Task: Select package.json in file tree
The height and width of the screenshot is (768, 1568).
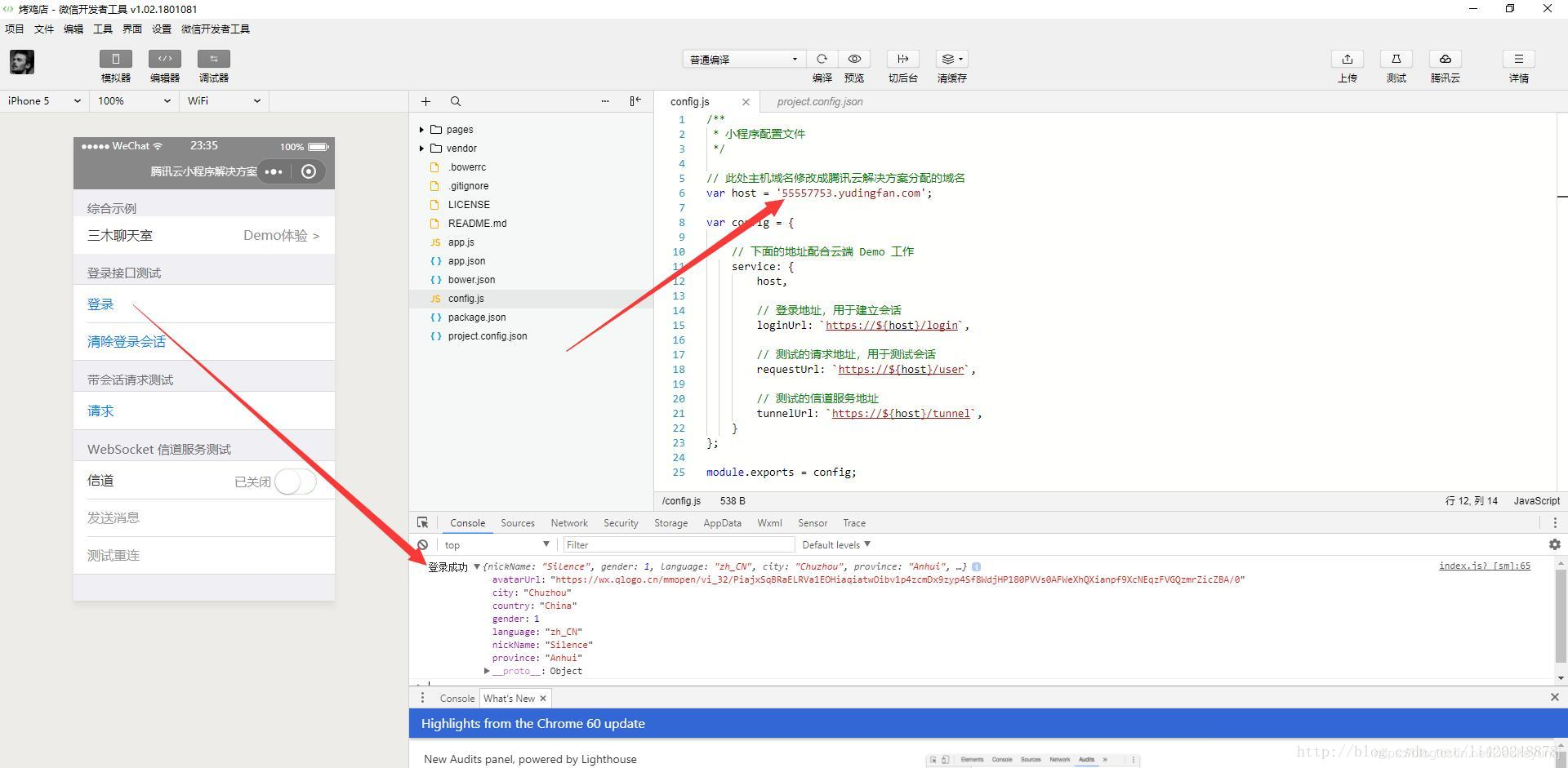Action: 477,317
